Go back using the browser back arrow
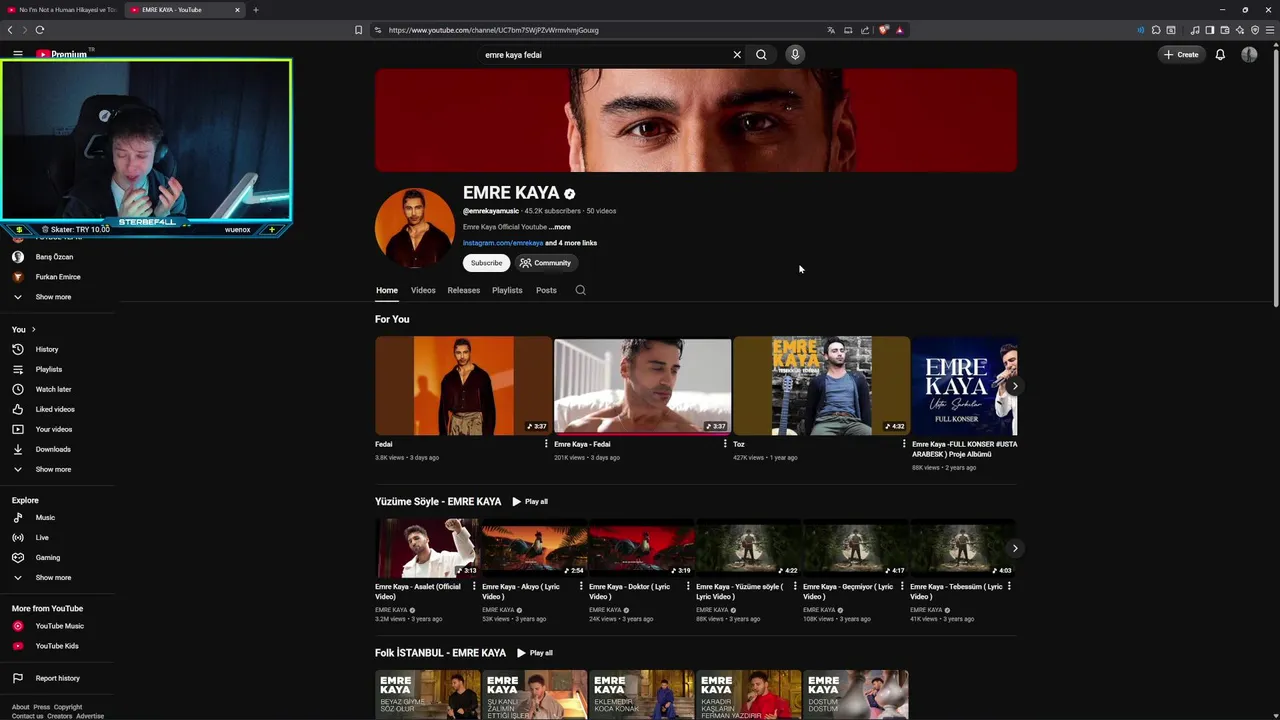 click(10, 30)
